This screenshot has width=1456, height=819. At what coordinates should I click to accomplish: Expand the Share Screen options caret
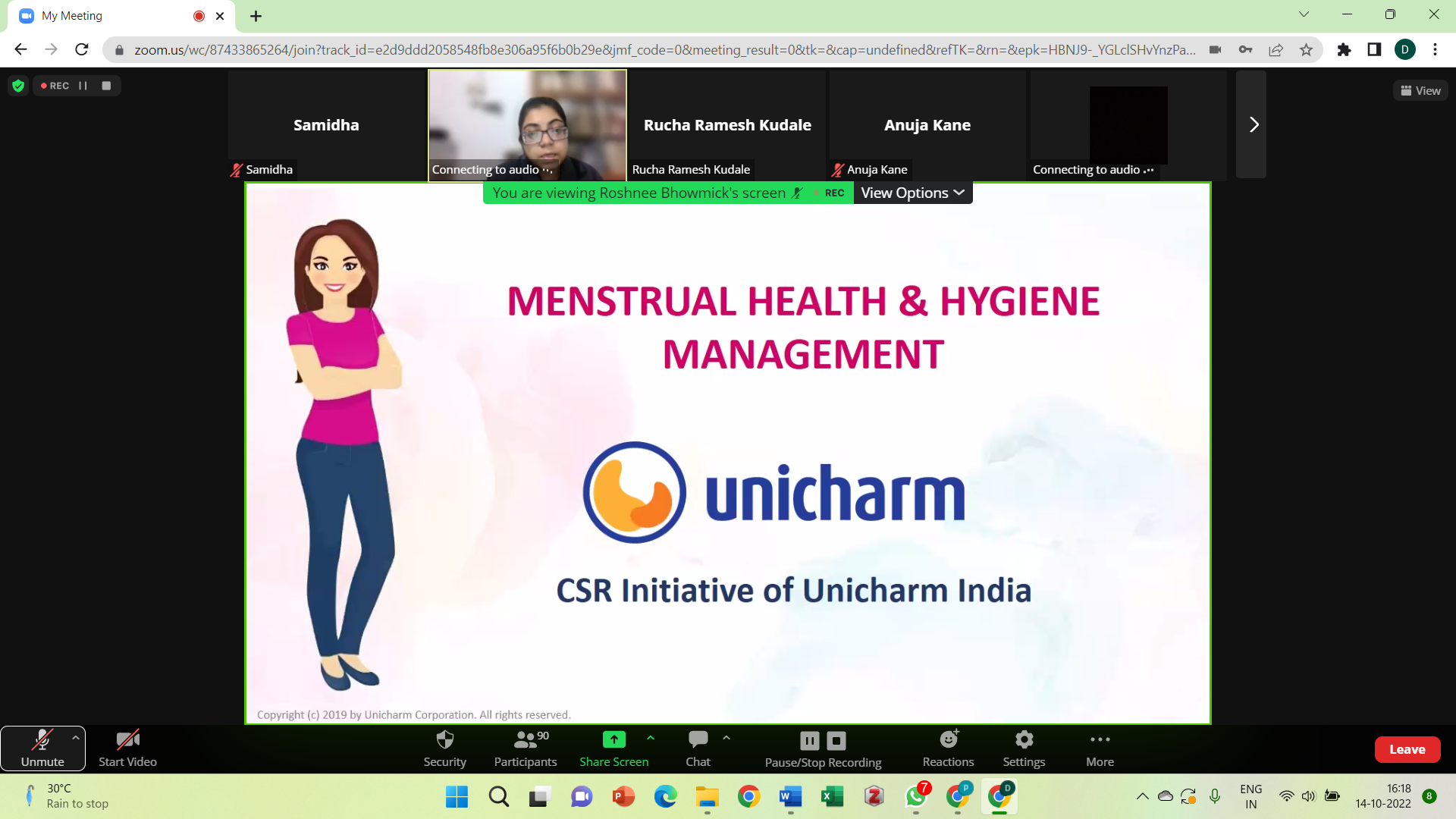click(x=651, y=737)
